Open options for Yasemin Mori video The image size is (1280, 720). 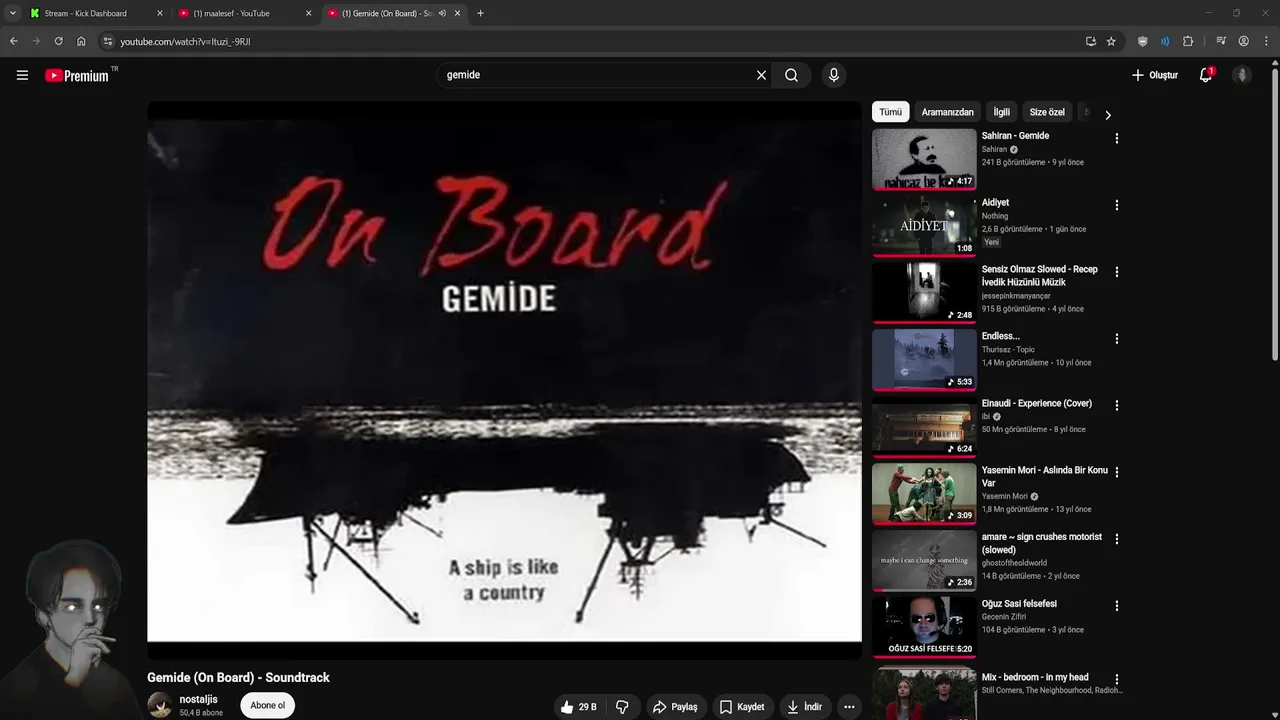tap(1117, 472)
